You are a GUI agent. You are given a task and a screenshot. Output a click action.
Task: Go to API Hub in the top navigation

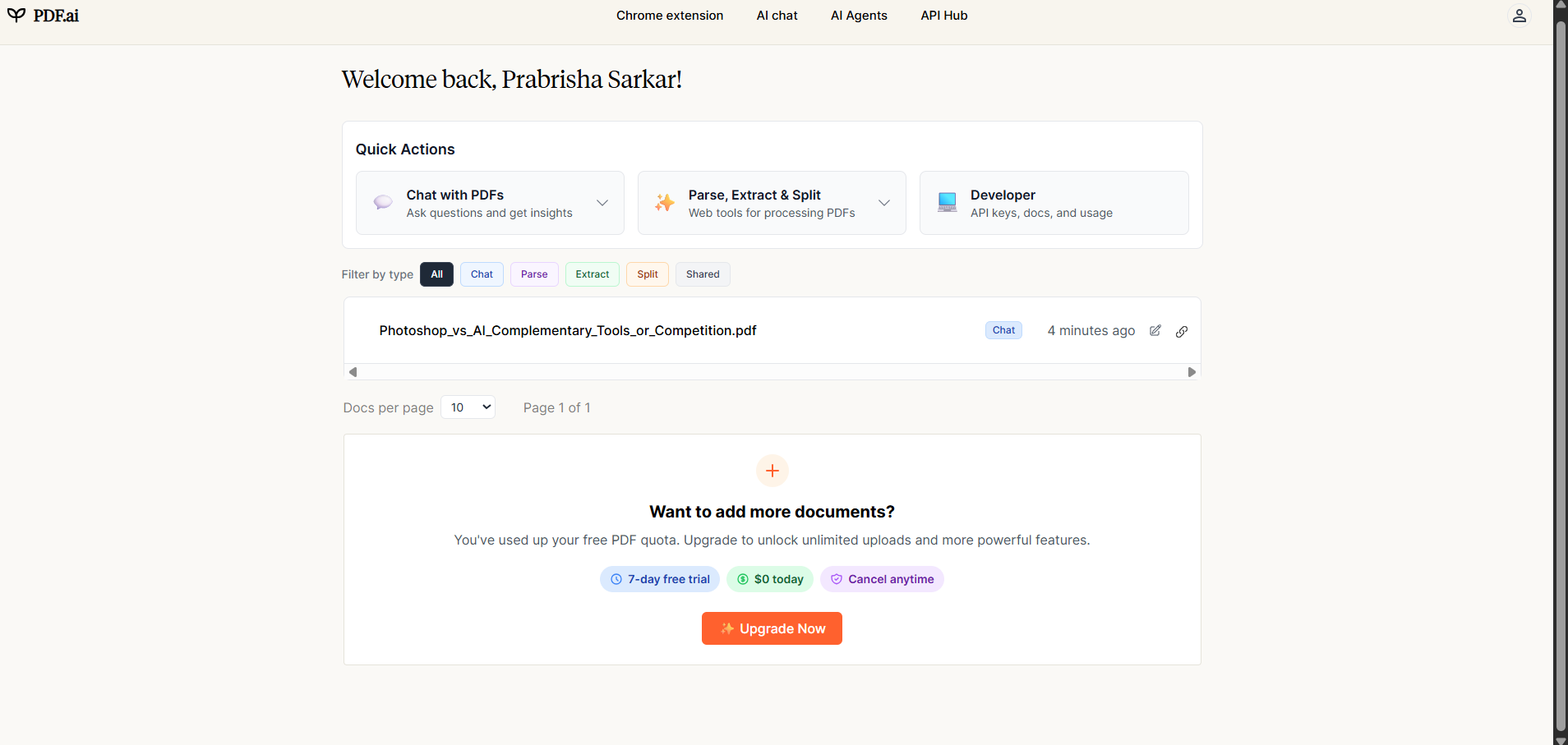[944, 16]
